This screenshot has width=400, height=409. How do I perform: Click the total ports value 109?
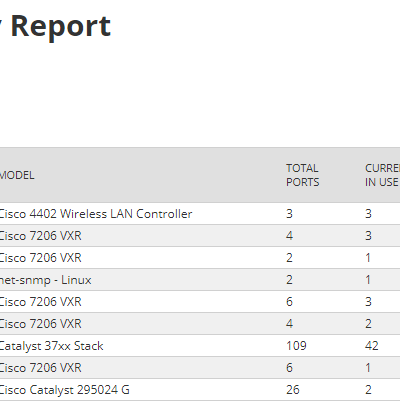(x=296, y=346)
